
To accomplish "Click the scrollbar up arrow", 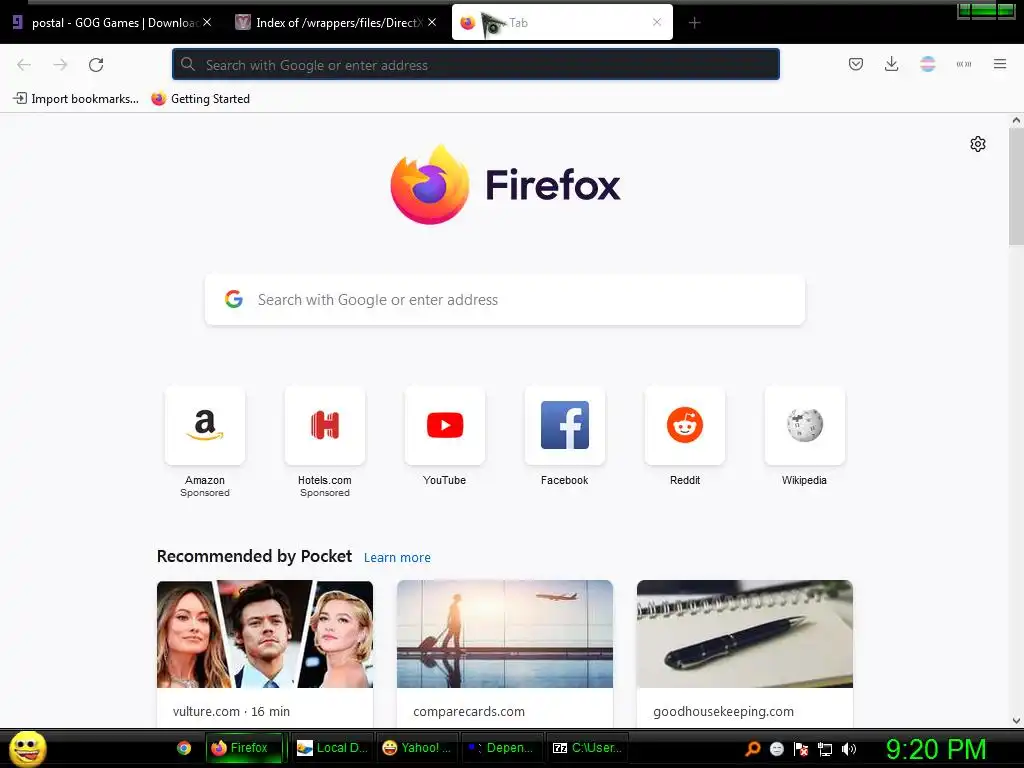I will (1016, 120).
